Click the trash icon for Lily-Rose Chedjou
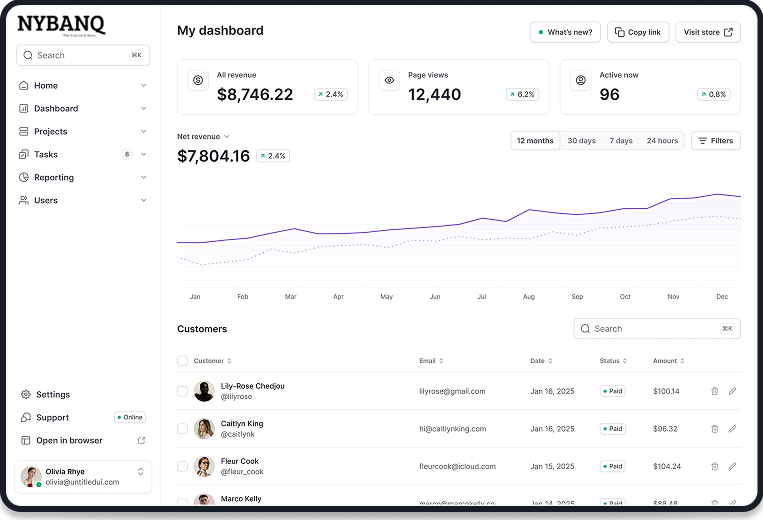This screenshot has height=520, width=763. coord(714,391)
